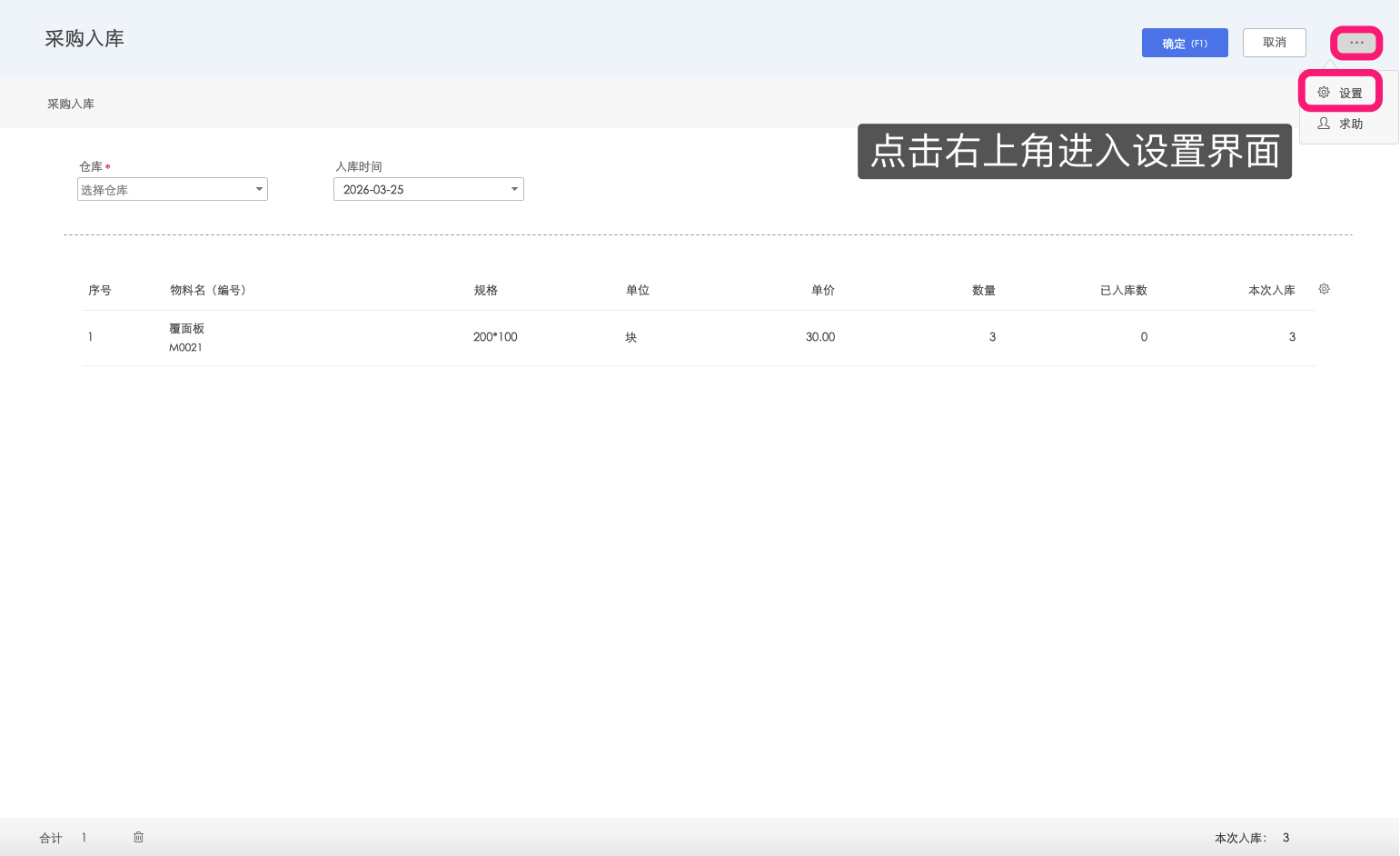Click the 已入库数 value 0
The width and height of the screenshot is (1400, 856).
click(1144, 337)
